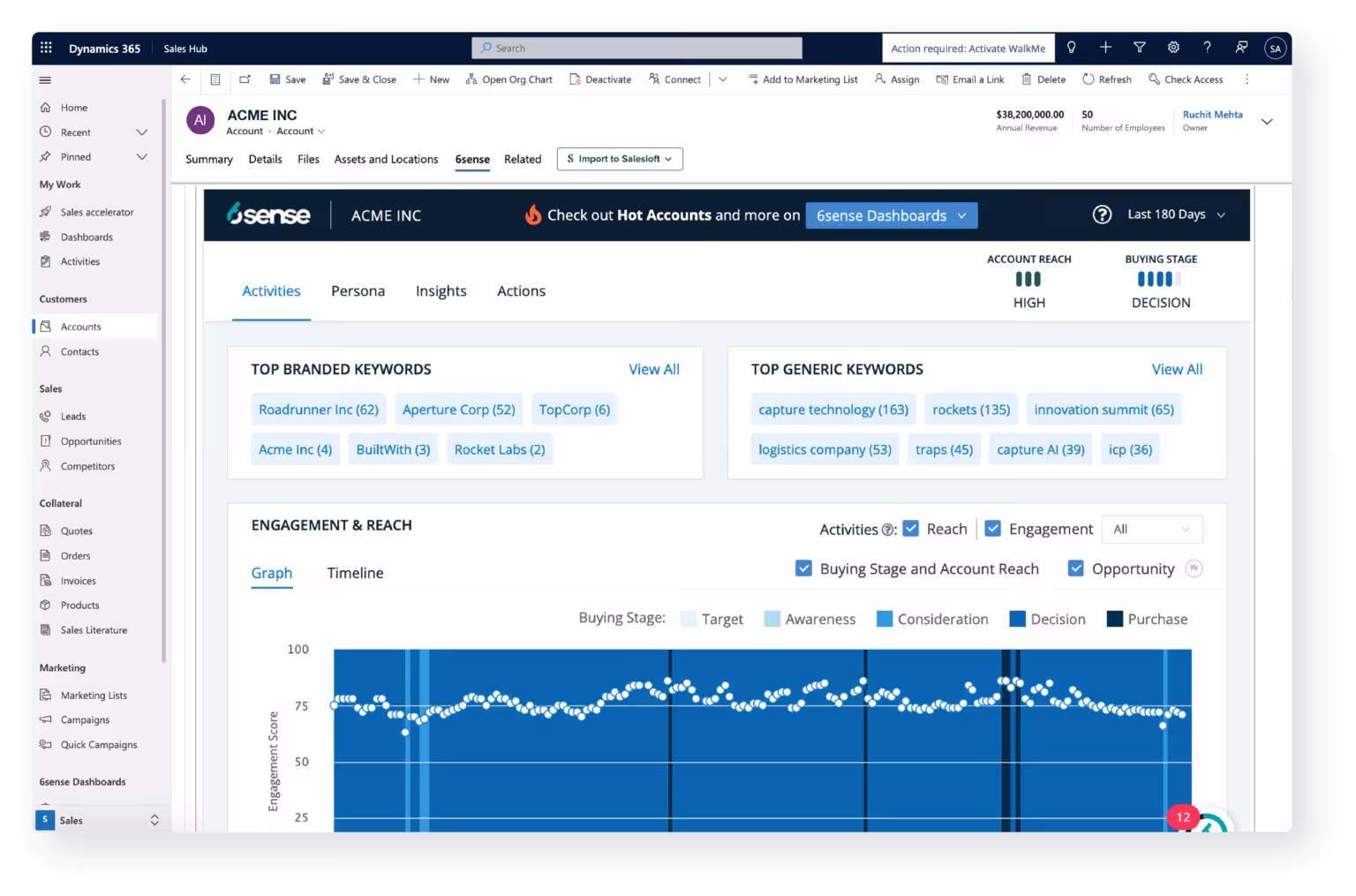Click View All for Top Generic Keywords
Screen dimensions: 1356x896
[x=1177, y=369]
